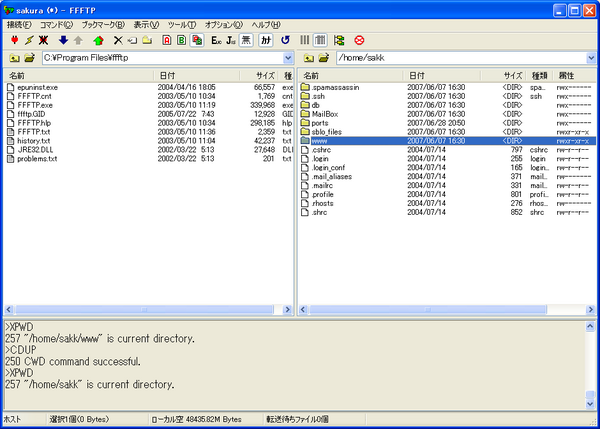Expand the remote path /home/sakk dropdown
Screen dimensions: 600x429
pyautogui.click(x=591, y=58)
